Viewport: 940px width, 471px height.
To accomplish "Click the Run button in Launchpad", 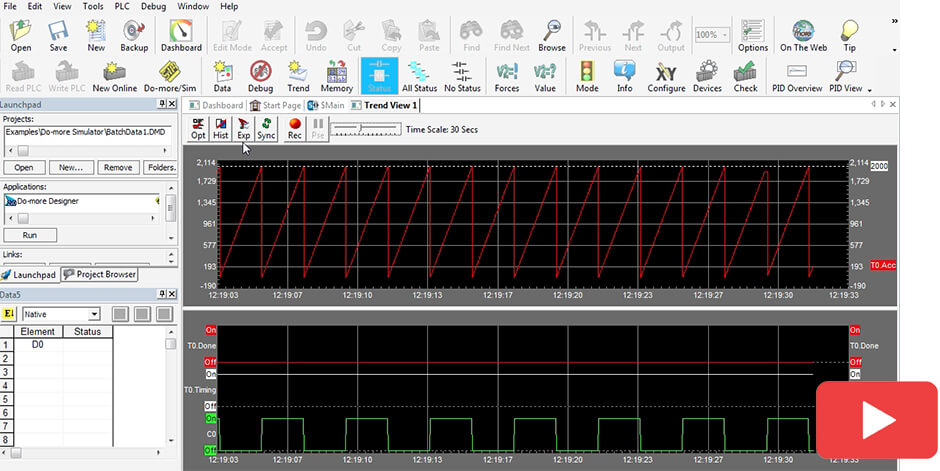I will pyautogui.click(x=30, y=235).
